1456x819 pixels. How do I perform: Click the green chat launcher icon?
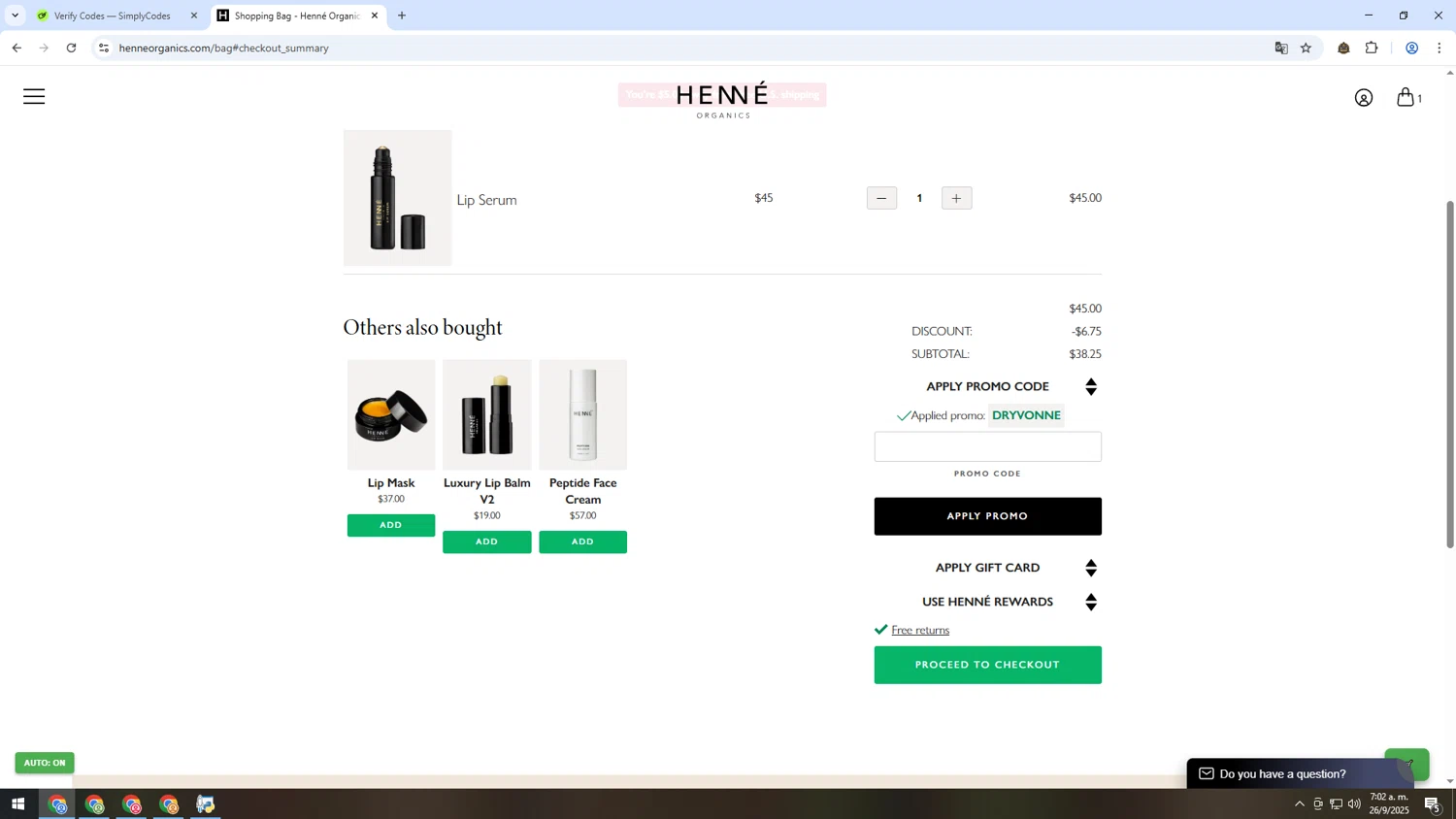click(1406, 765)
